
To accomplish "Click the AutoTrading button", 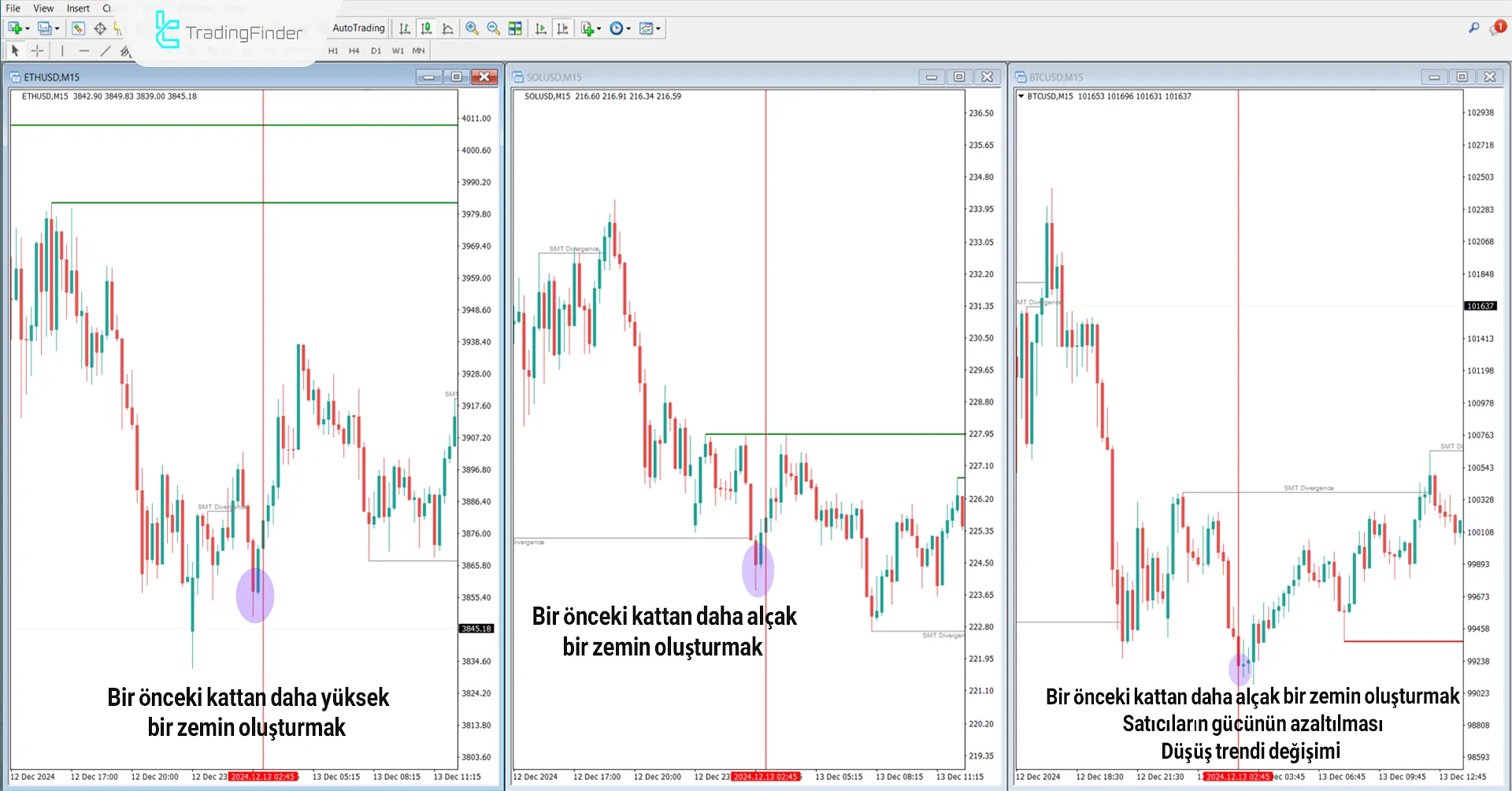I will pos(358,28).
